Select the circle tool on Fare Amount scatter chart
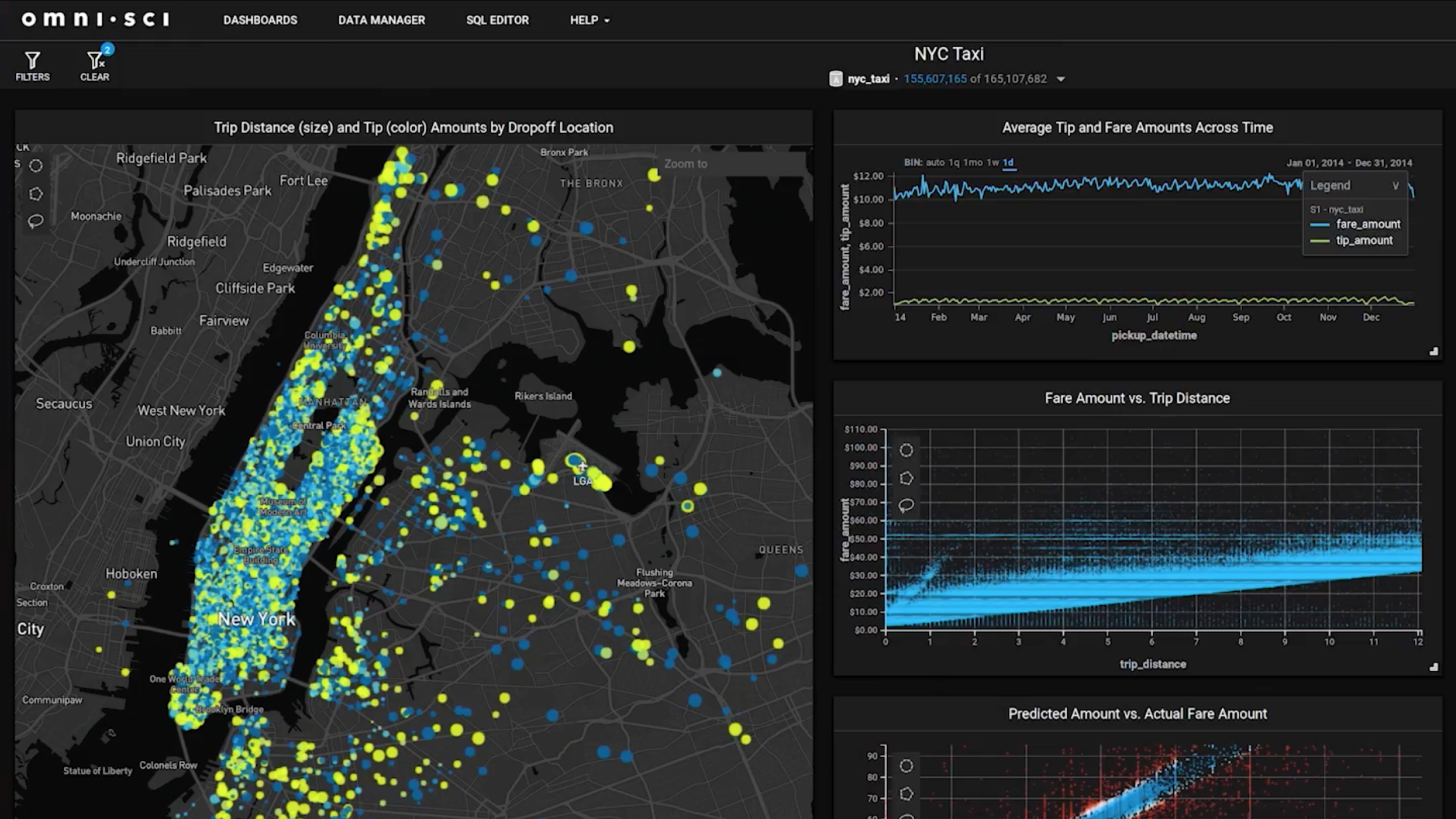Viewport: 1456px width, 819px height. (x=906, y=450)
